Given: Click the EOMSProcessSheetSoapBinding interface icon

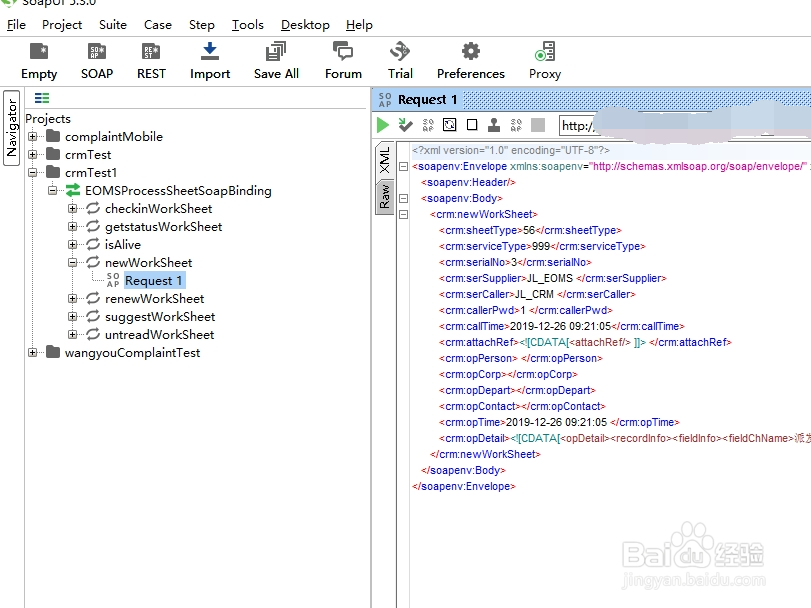Looking at the screenshot, I should (73, 190).
